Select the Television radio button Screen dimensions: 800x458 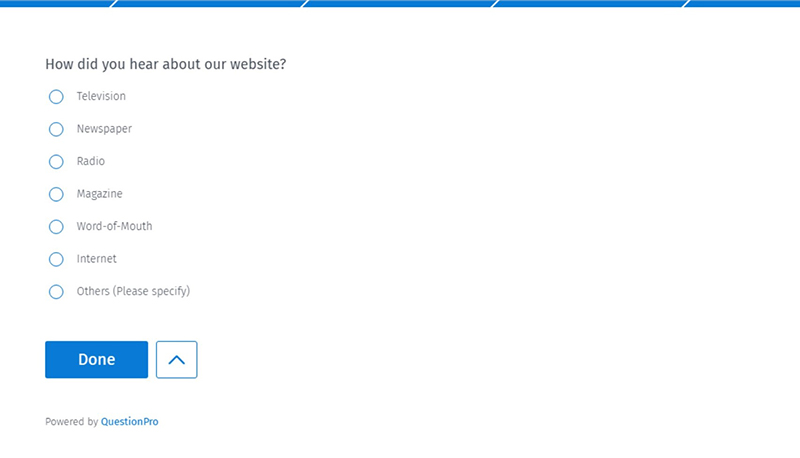pyautogui.click(x=56, y=96)
